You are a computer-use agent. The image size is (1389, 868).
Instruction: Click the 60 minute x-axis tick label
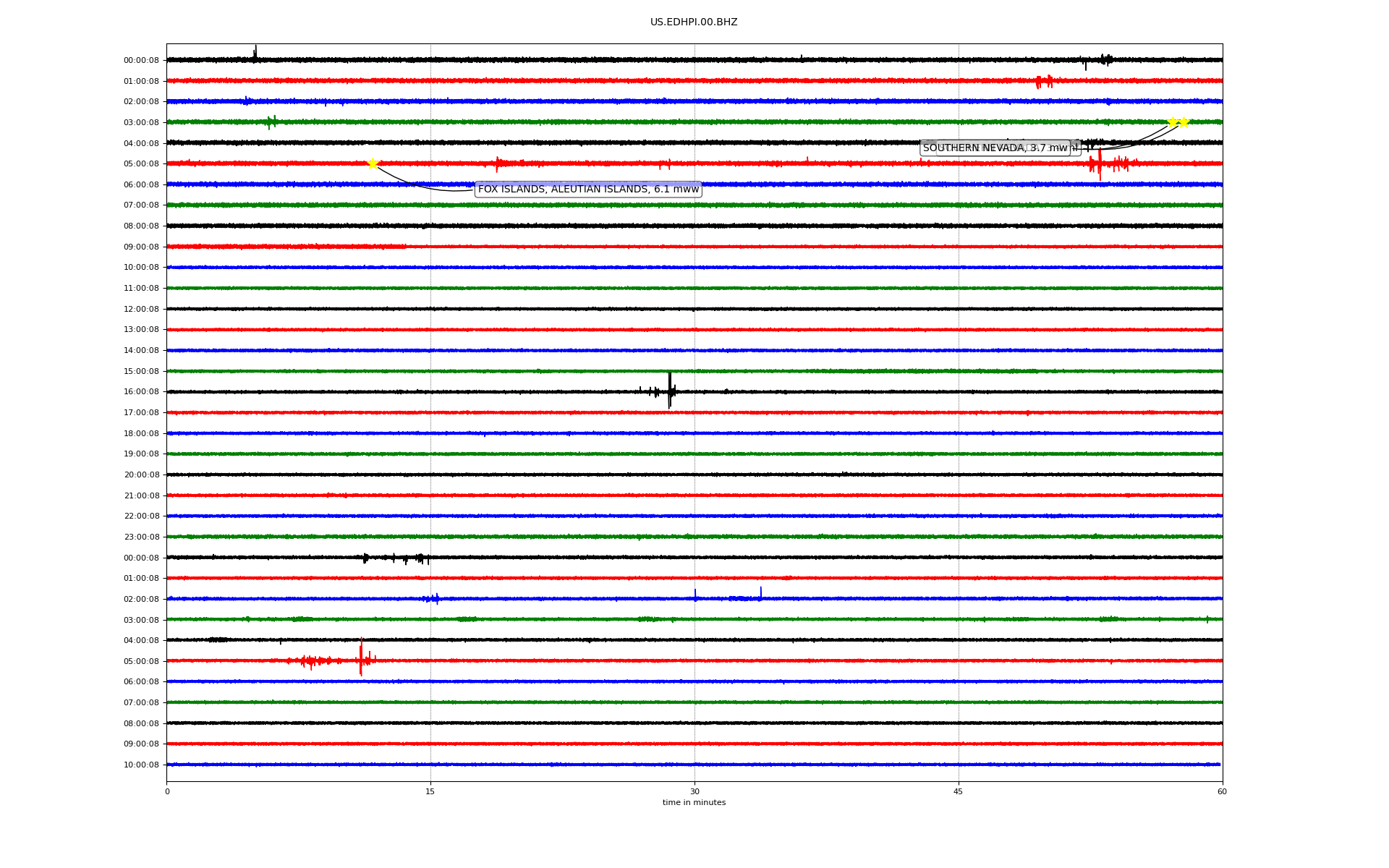(x=1222, y=791)
